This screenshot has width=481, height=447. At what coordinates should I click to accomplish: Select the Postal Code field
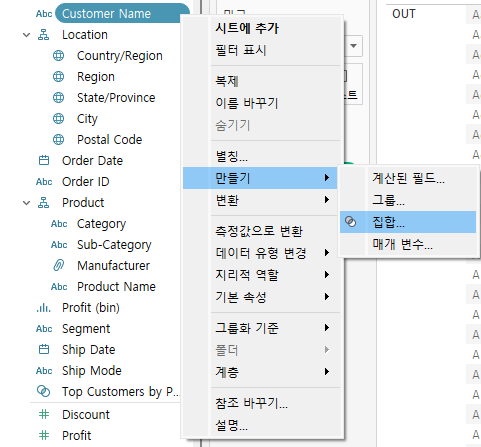pos(109,140)
